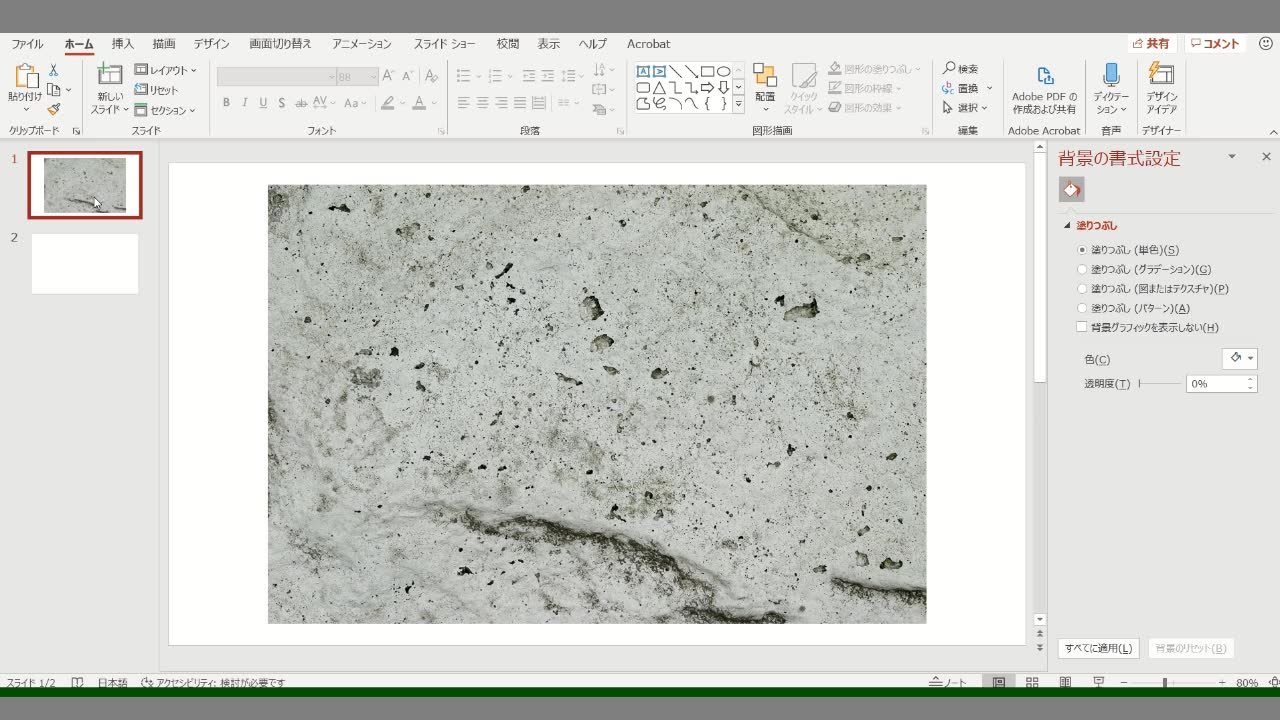Check 背景グラフィックを表示しない checkbox
Image resolution: width=1280 pixels, height=720 pixels.
point(1081,327)
